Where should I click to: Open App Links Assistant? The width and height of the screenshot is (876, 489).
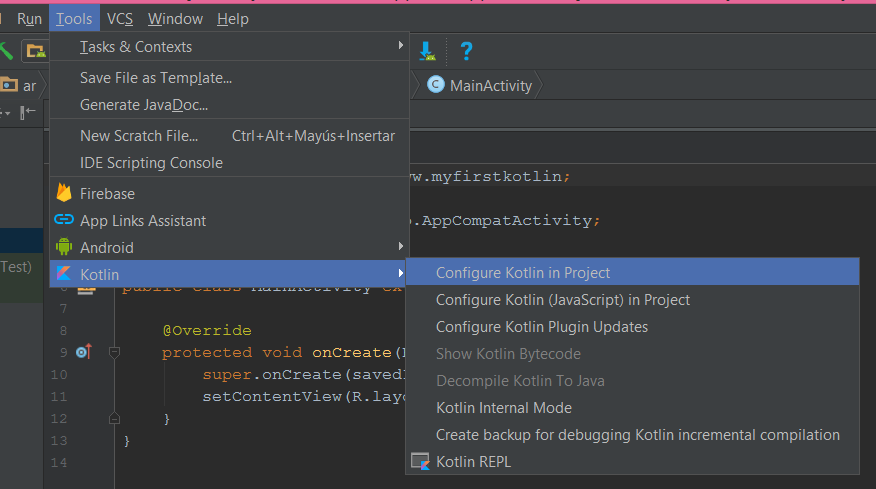[x=230, y=221]
